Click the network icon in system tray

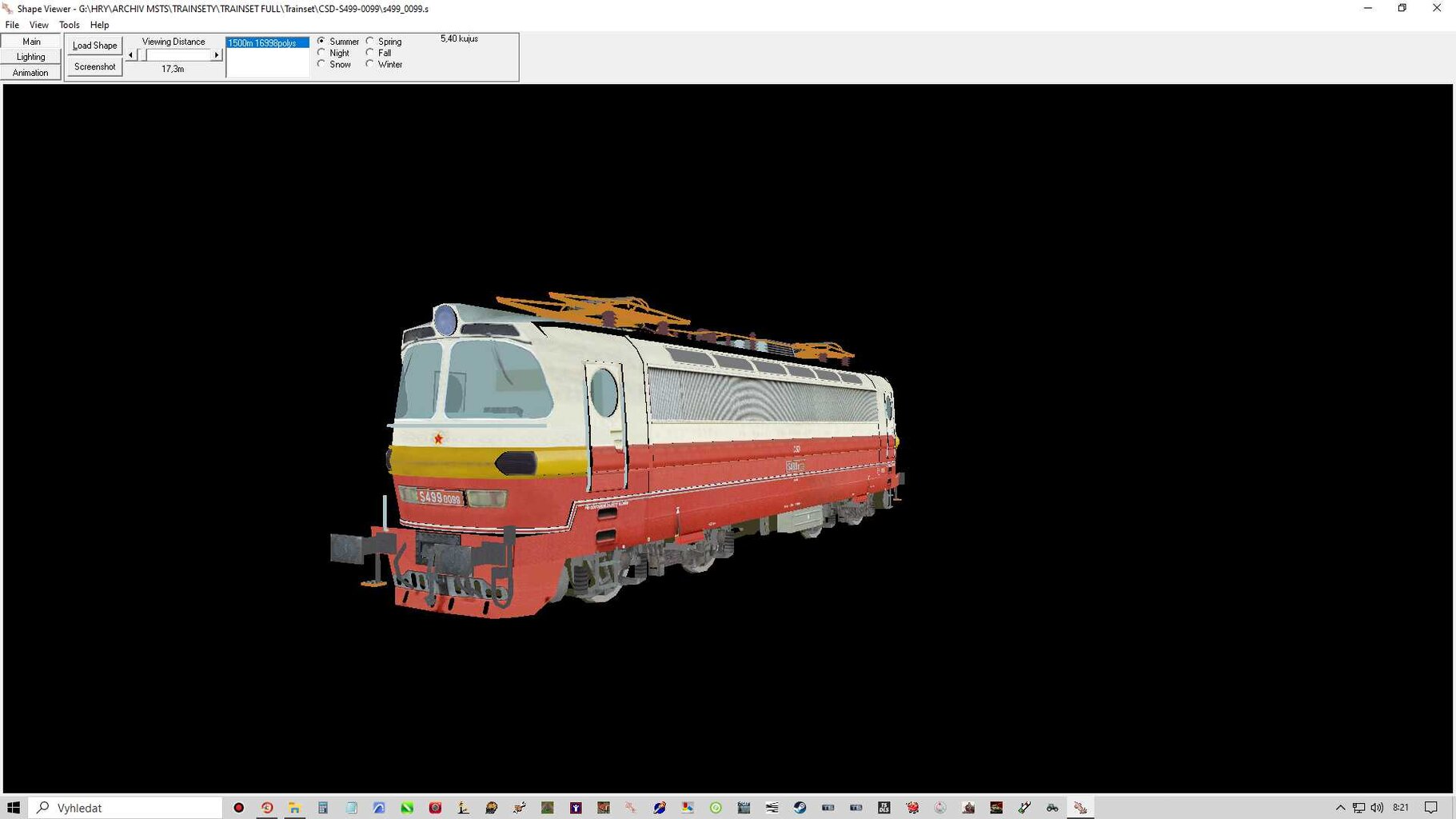1358,808
